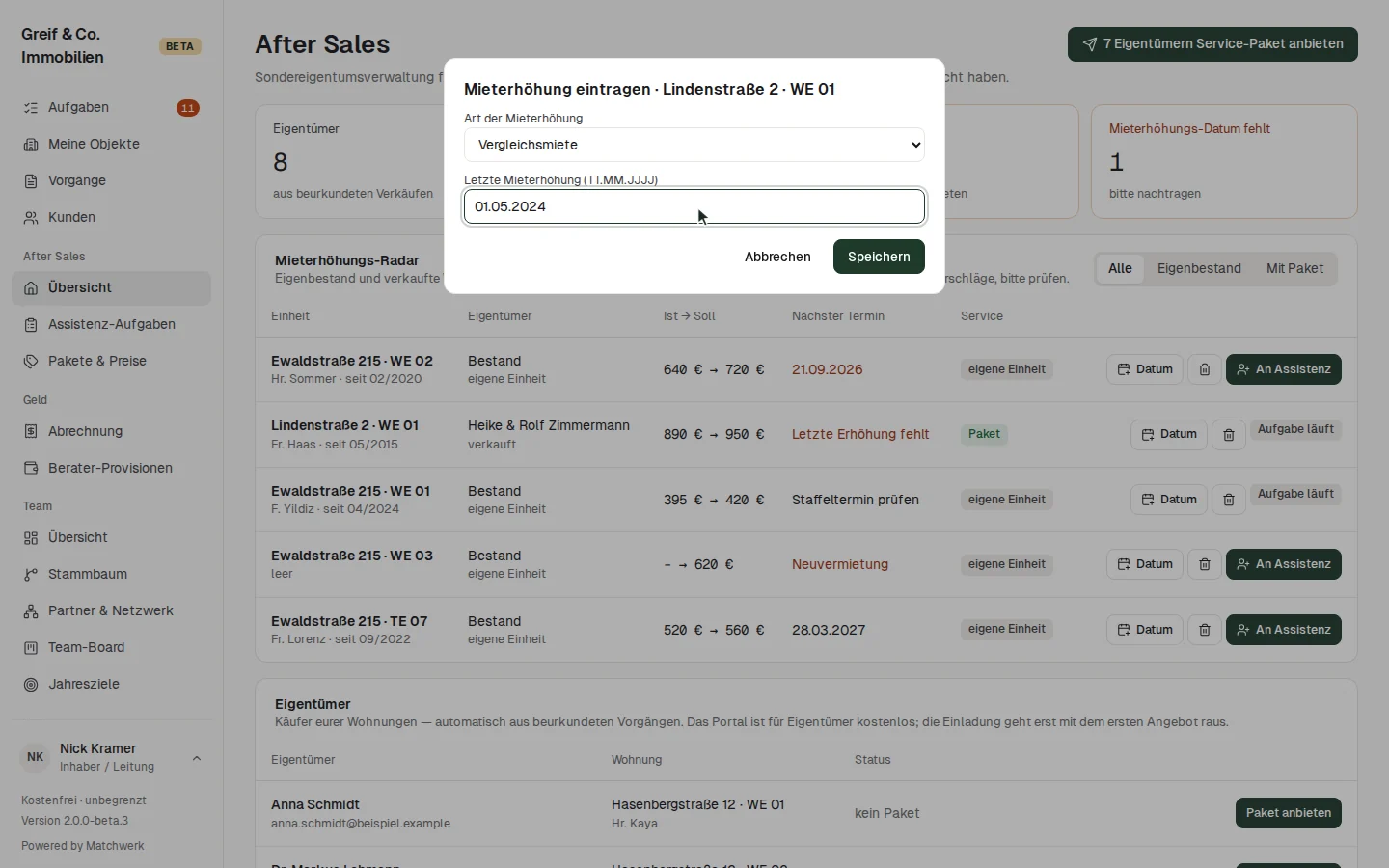Viewport: 1389px width, 868px height.
Task: Click trash icon for Ewaldstraße 215 · TE 07
Action: [x=1205, y=630]
